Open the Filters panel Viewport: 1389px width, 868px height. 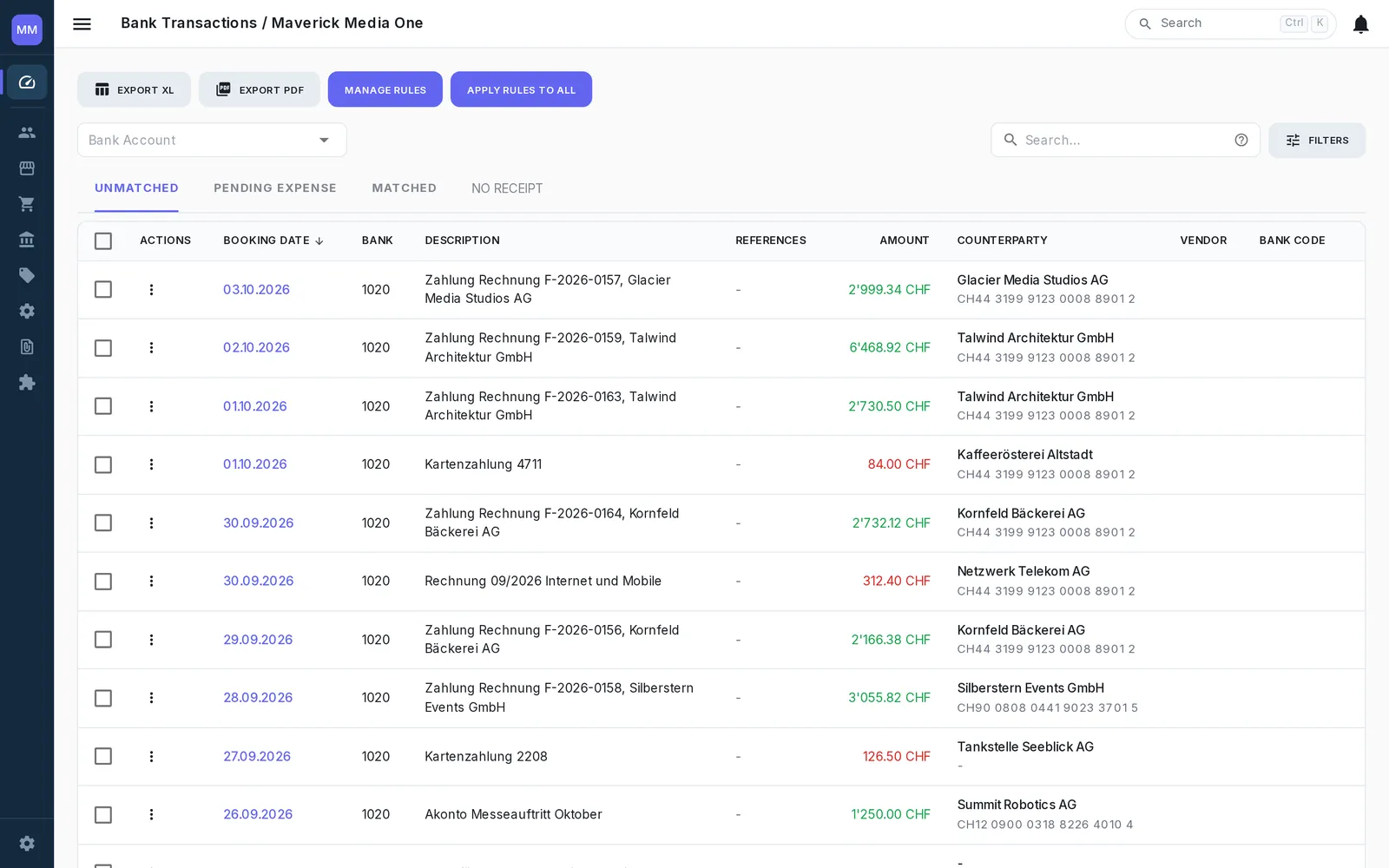coord(1317,140)
